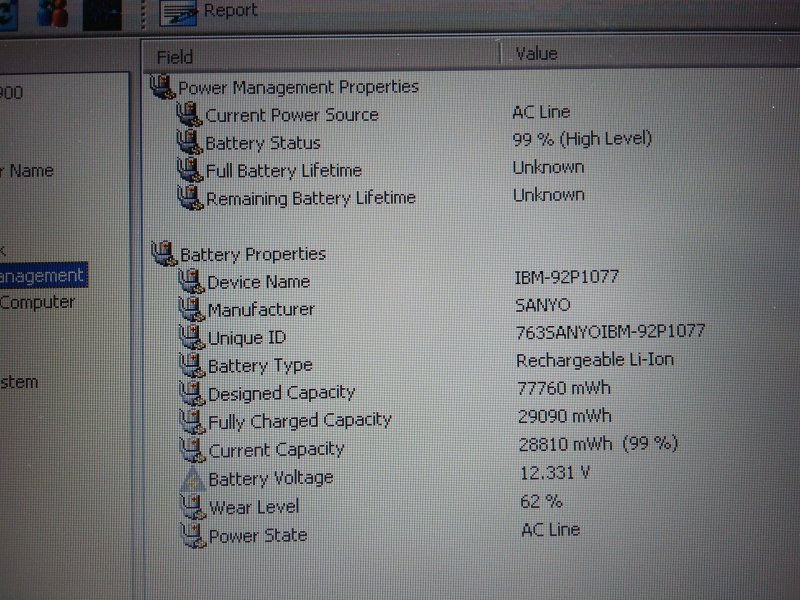
Task: Select the Computer Name item in the sidebar
Action: pyautogui.click(x=30, y=170)
